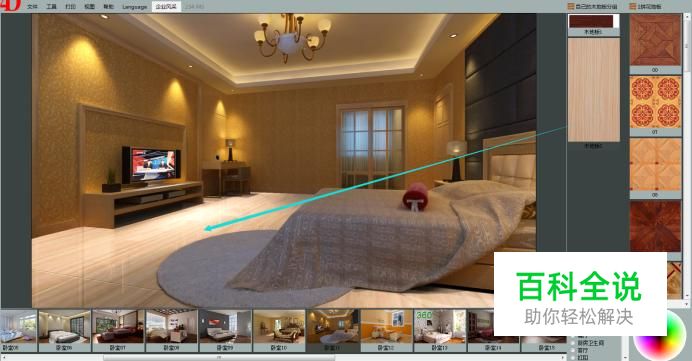Switch to the 企业风采 tab
Image resolution: width=692 pixels, height=361 pixels.
166,7
